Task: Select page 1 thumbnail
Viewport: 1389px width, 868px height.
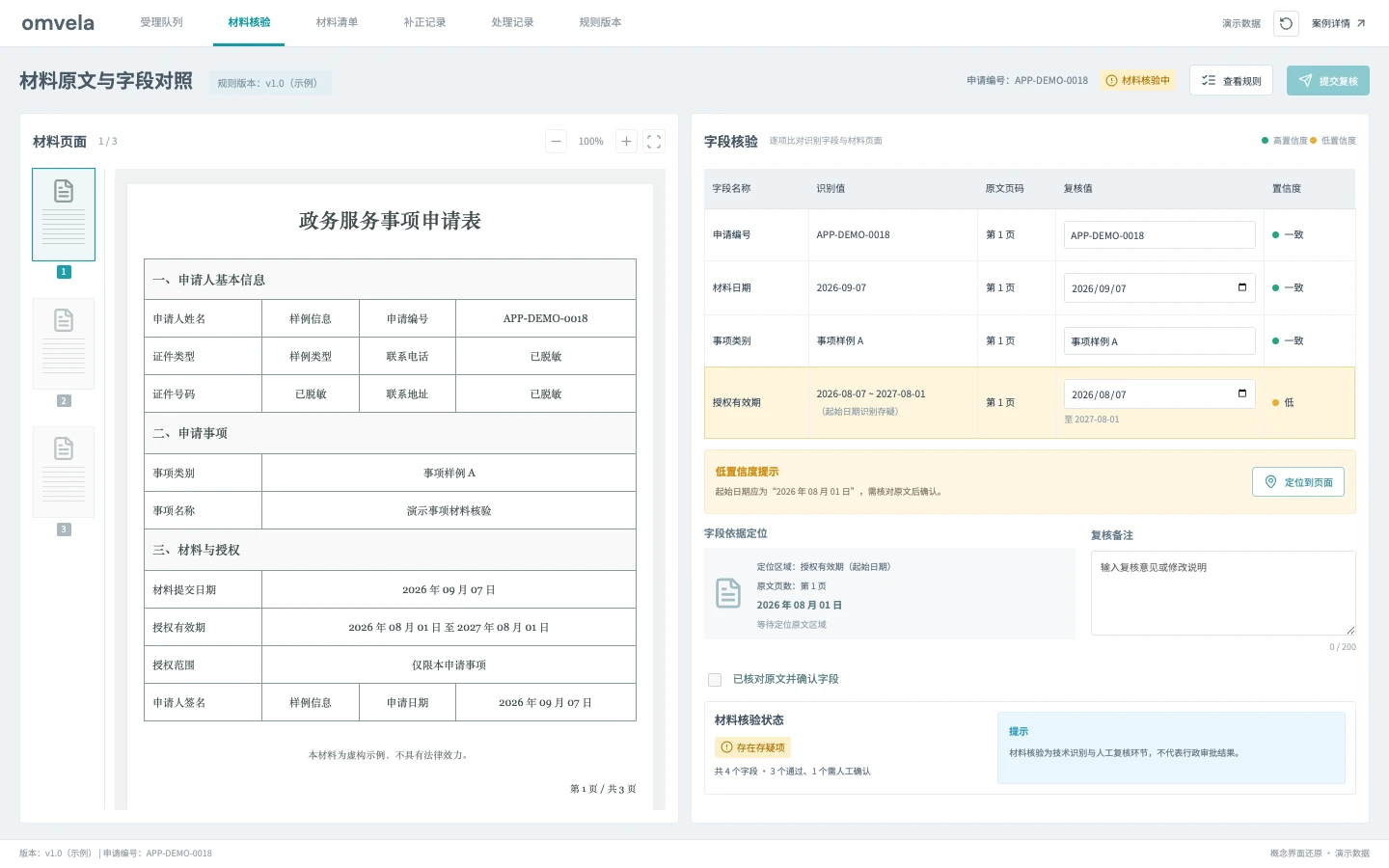Action: pyautogui.click(x=64, y=214)
